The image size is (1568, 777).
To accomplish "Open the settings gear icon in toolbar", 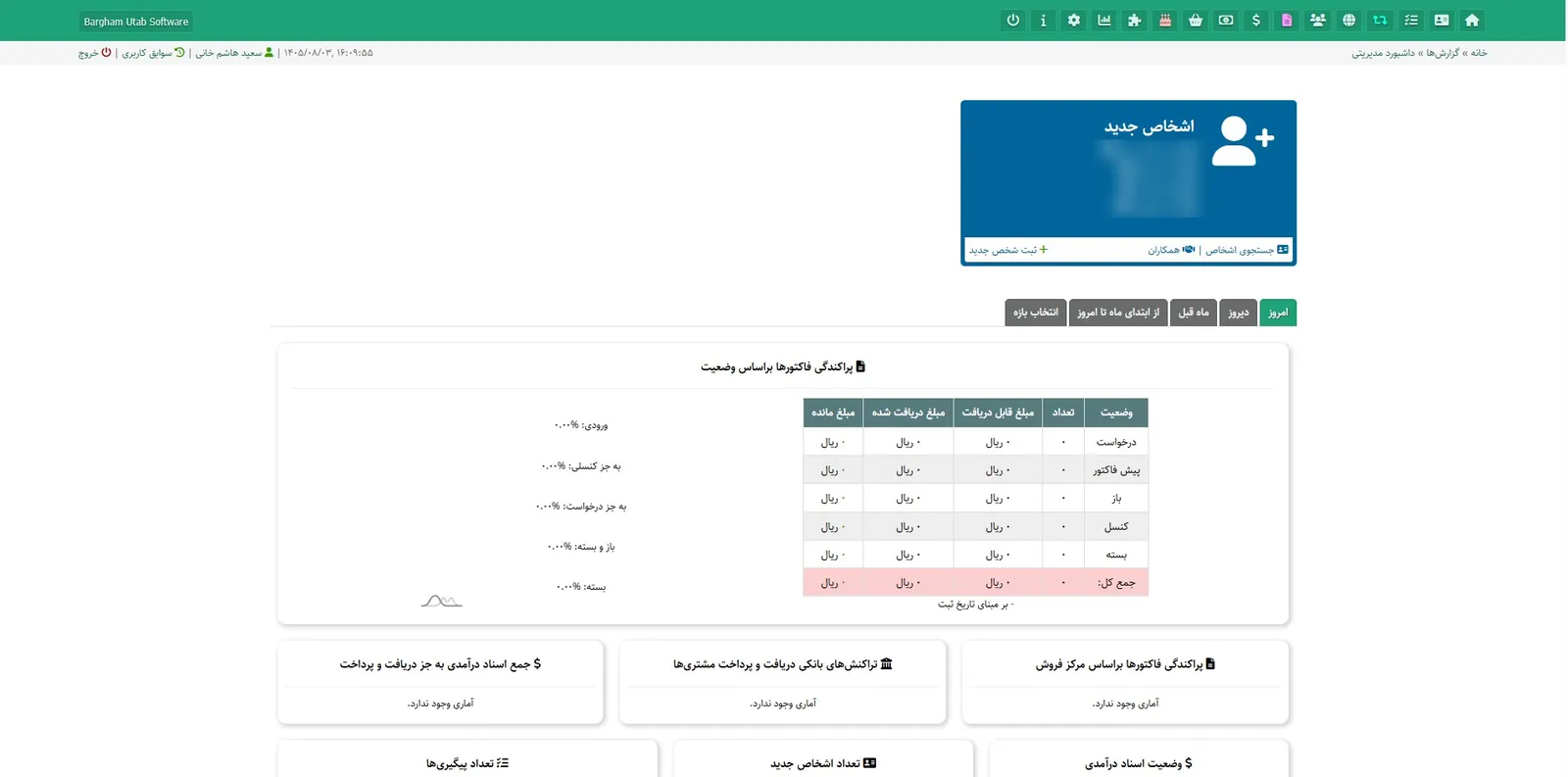I will point(1074,21).
